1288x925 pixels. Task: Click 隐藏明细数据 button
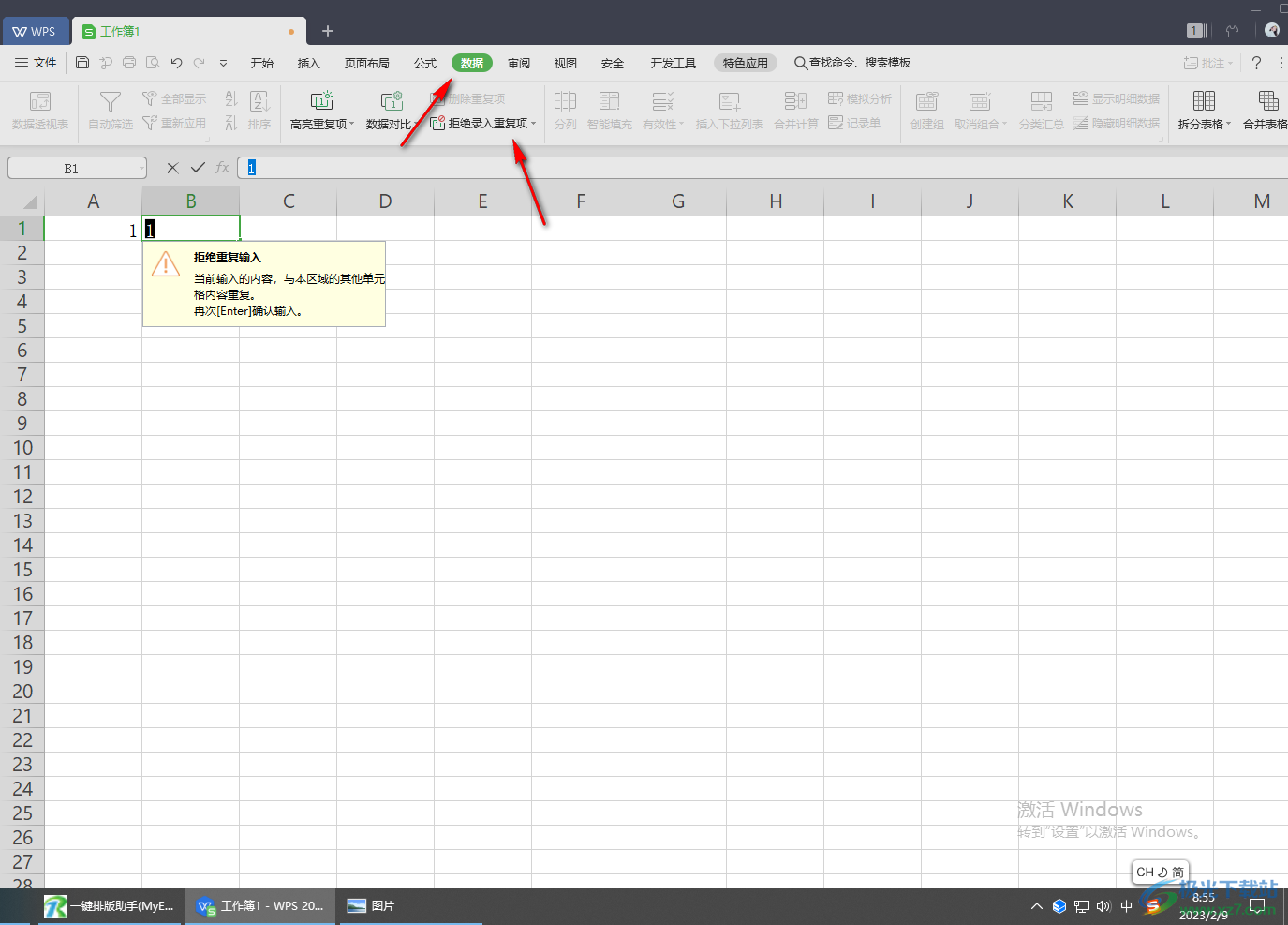pyautogui.click(x=1117, y=123)
